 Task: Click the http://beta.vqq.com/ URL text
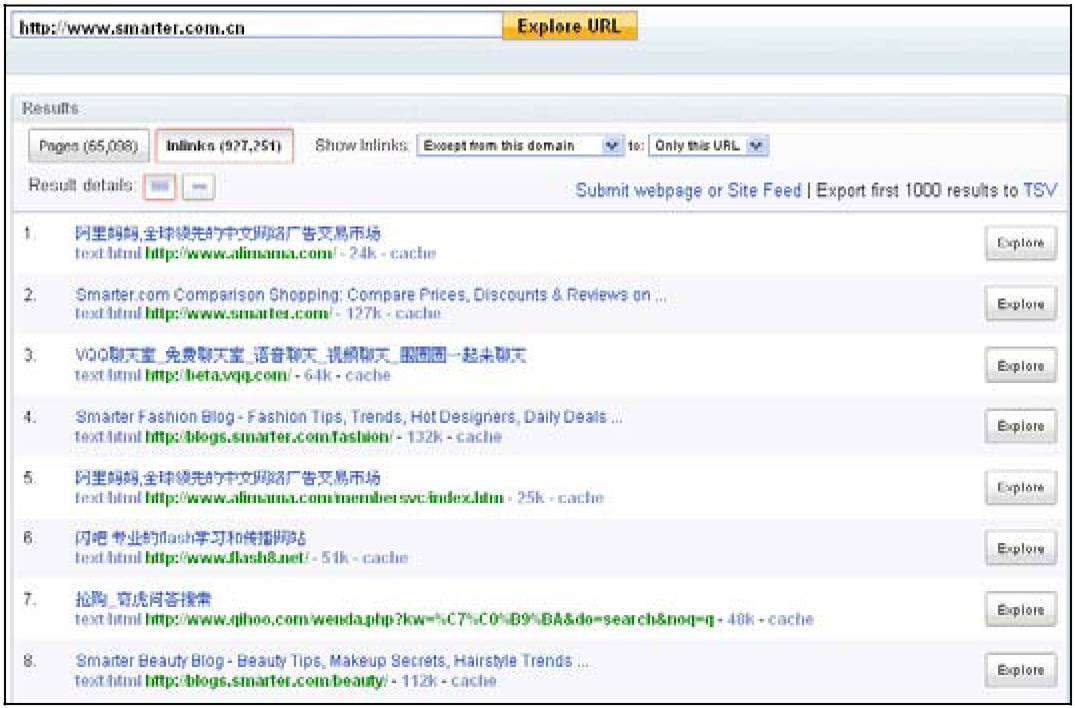tap(219, 376)
